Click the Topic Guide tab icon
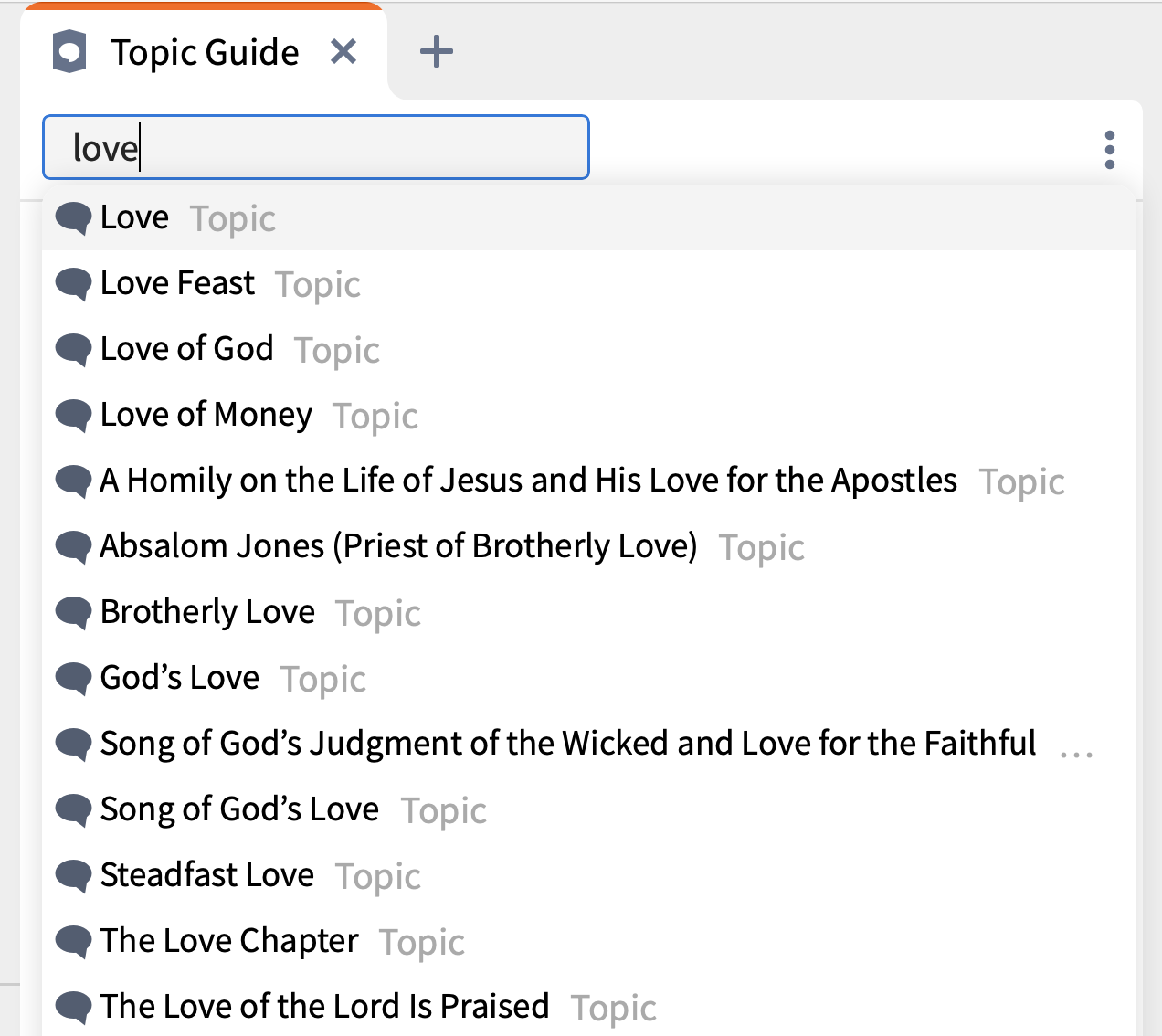This screenshot has width=1162, height=1036. [69, 51]
